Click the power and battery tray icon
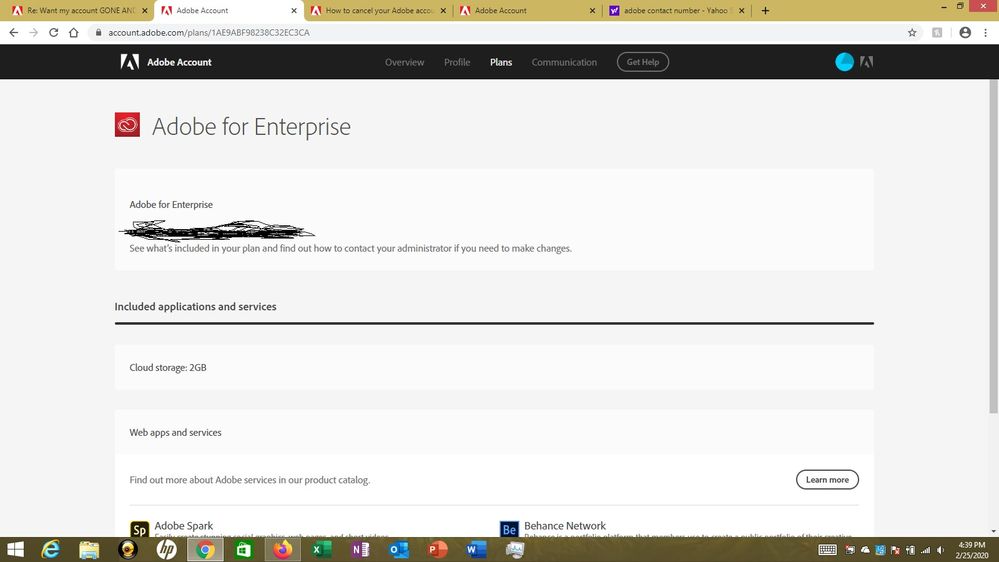Viewport: 999px width, 562px height. [910, 550]
